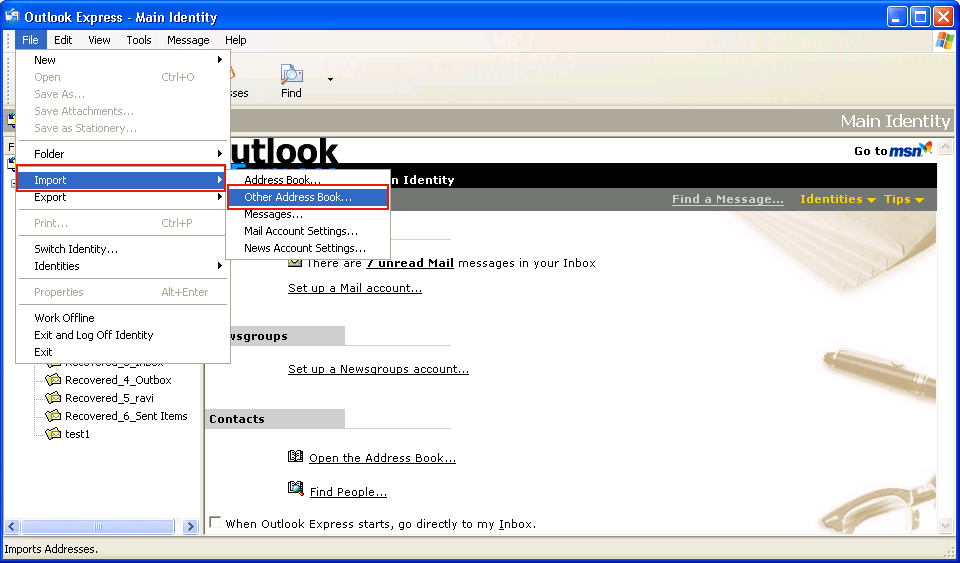Open the Find button dropdown arrow

point(331,80)
